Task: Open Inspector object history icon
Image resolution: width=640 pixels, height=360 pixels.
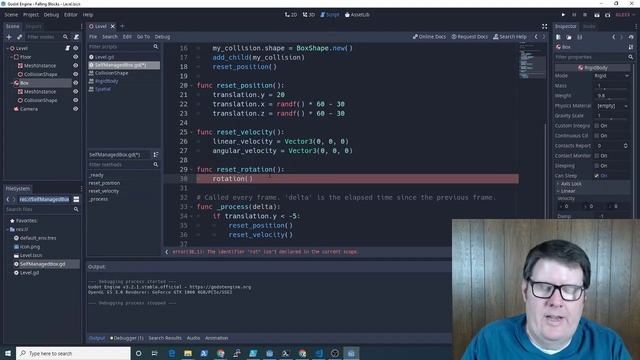Action: pos(631,37)
